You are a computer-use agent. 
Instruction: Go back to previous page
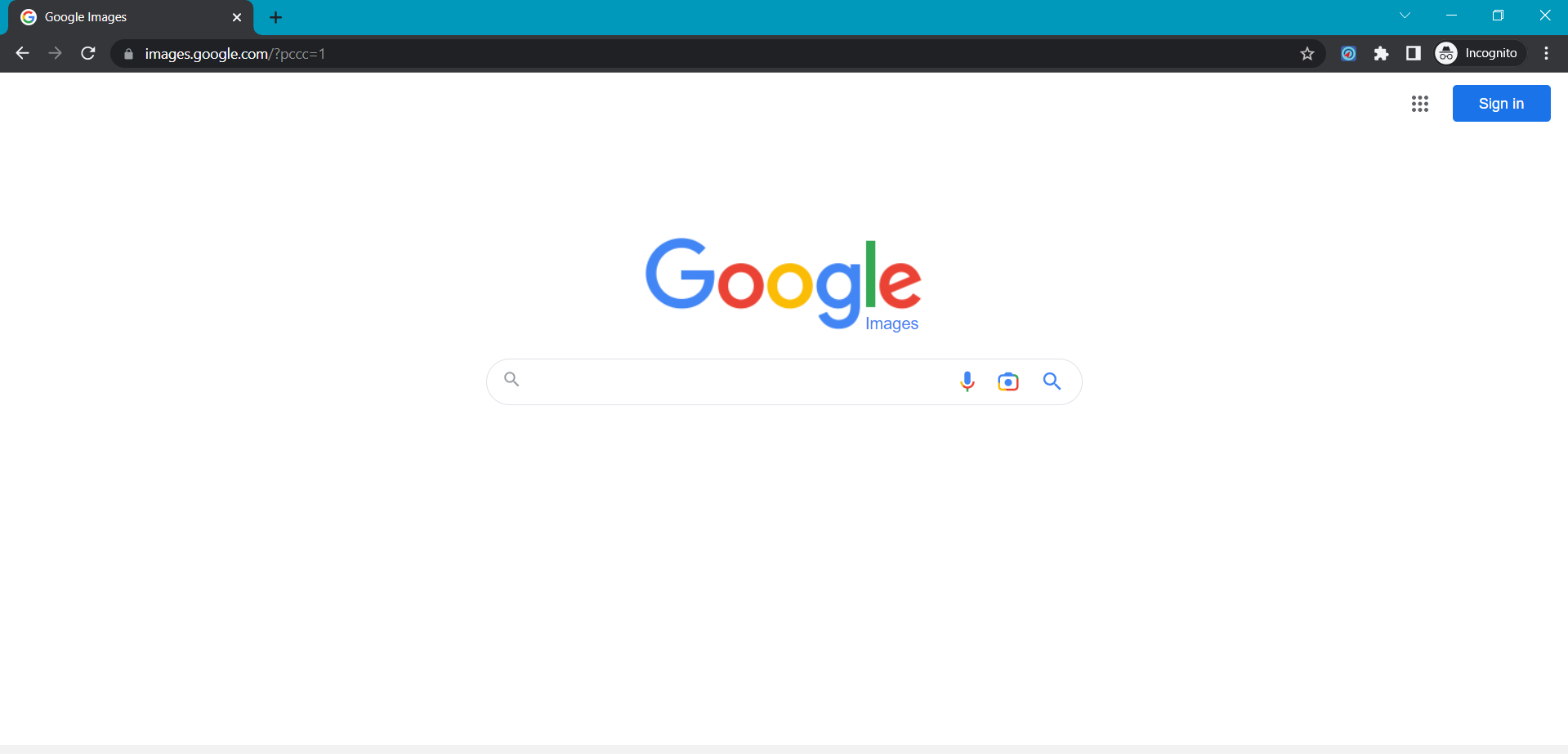22,54
